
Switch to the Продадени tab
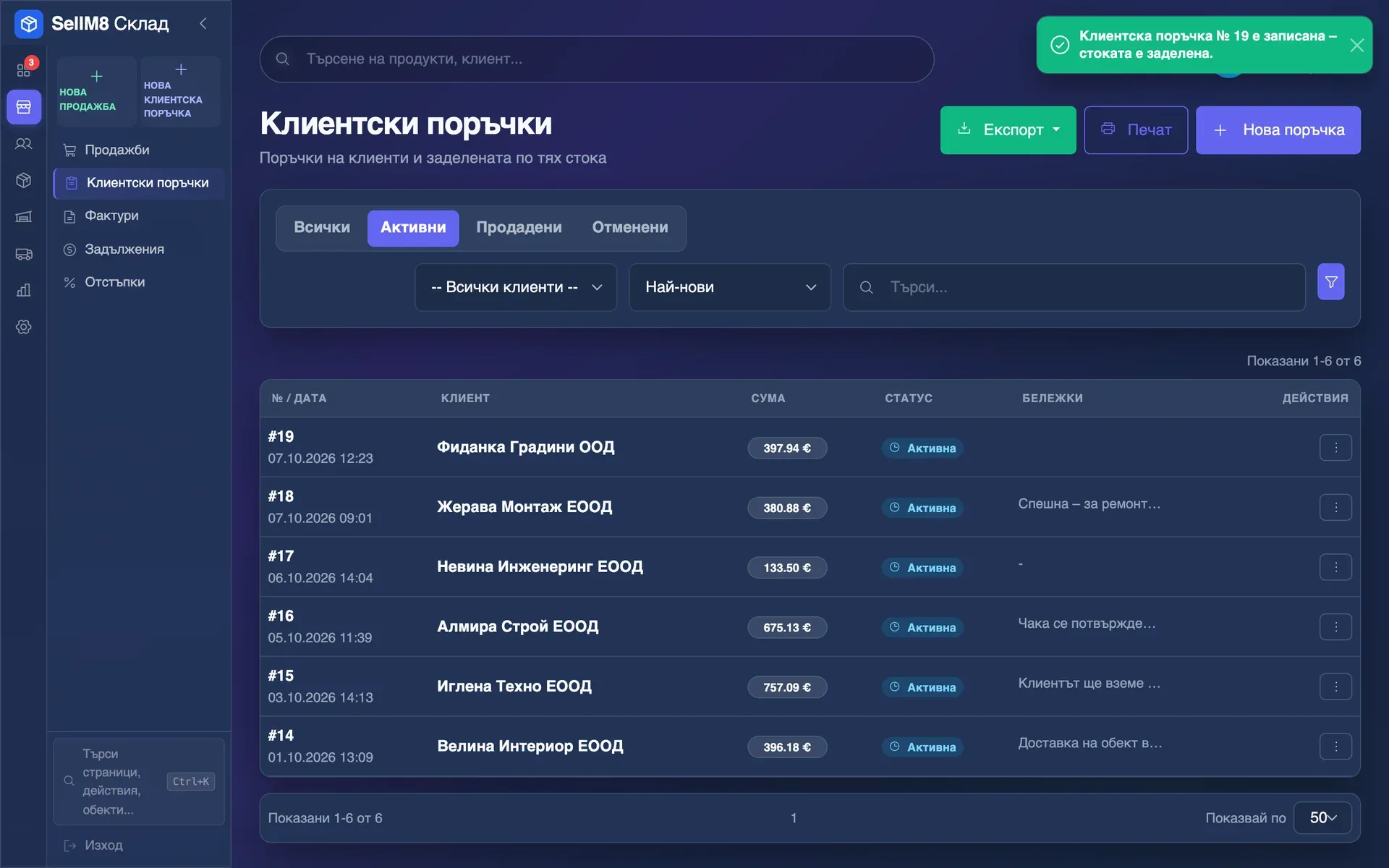click(519, 228)
